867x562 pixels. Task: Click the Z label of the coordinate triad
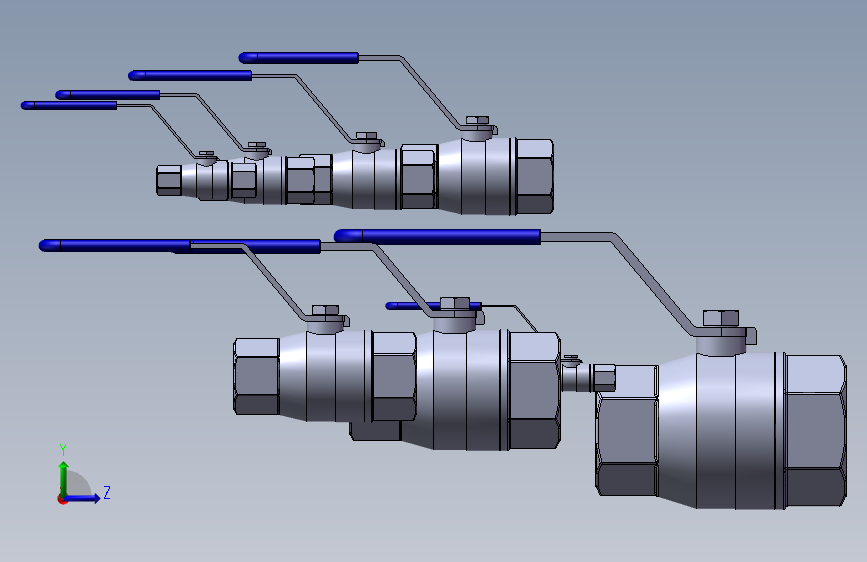pos(107,492)
